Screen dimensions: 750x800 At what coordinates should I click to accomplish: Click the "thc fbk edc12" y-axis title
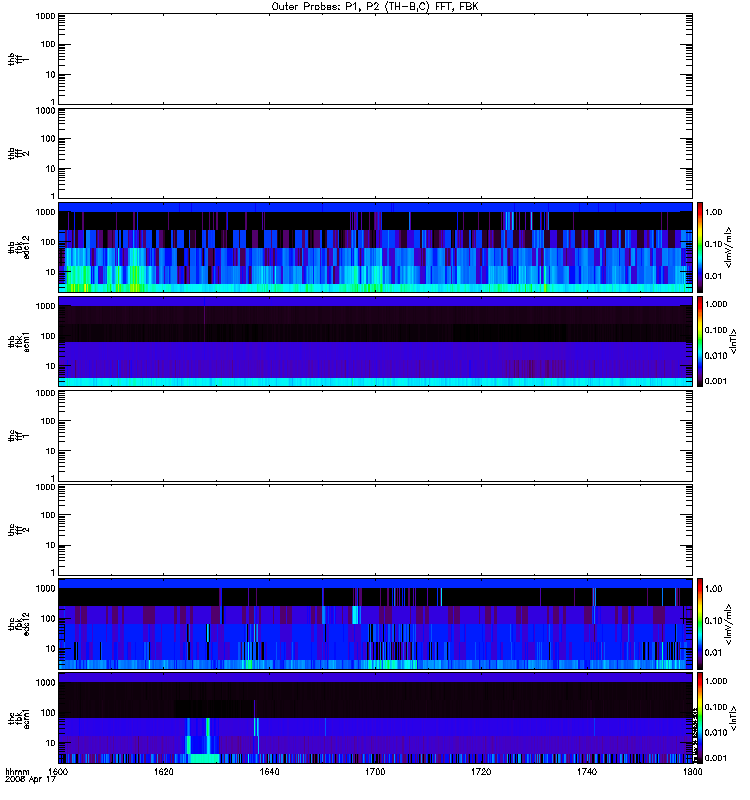[19, 623]
